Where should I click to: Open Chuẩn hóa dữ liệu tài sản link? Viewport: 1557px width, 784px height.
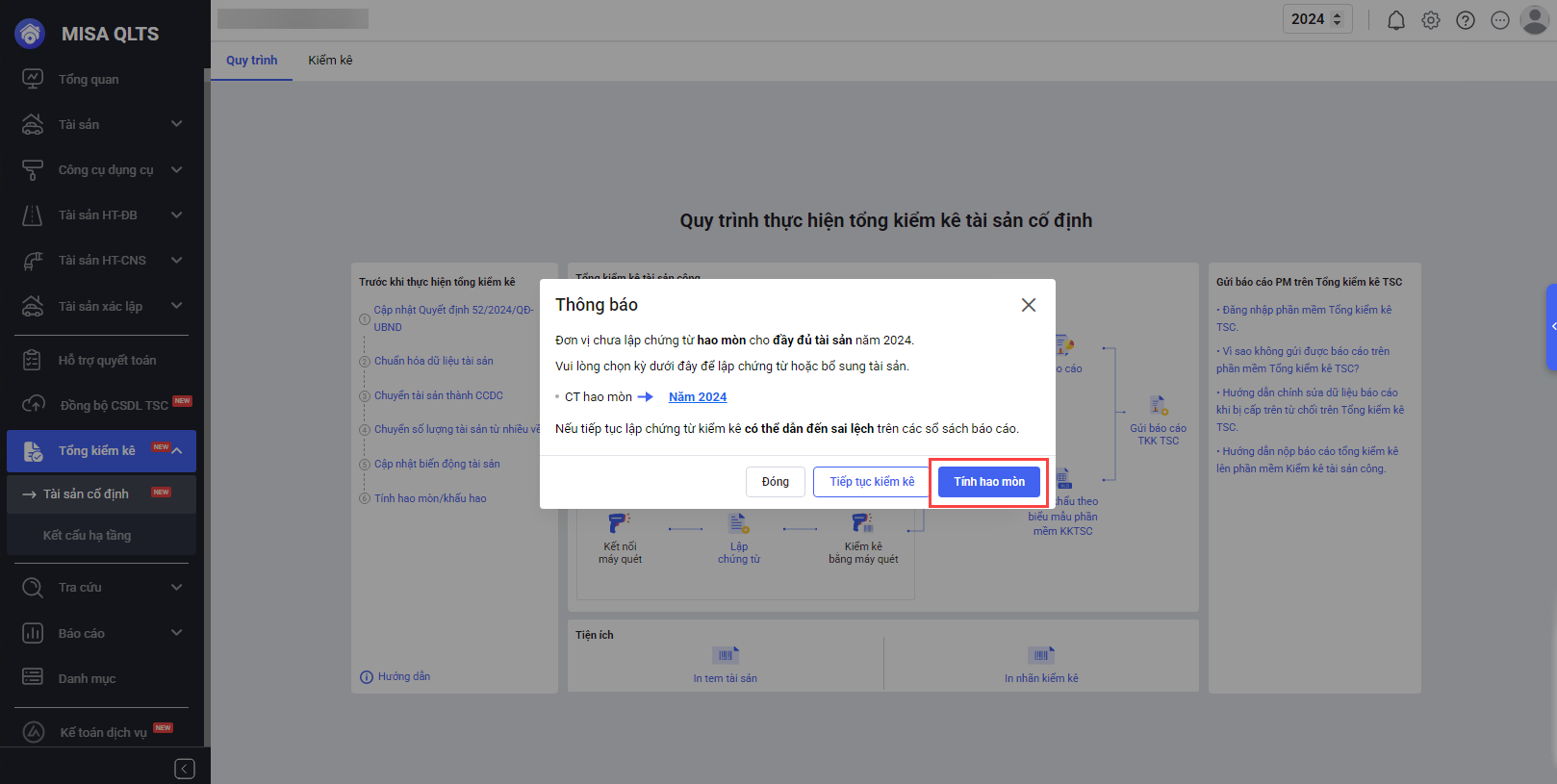[433, 361]
